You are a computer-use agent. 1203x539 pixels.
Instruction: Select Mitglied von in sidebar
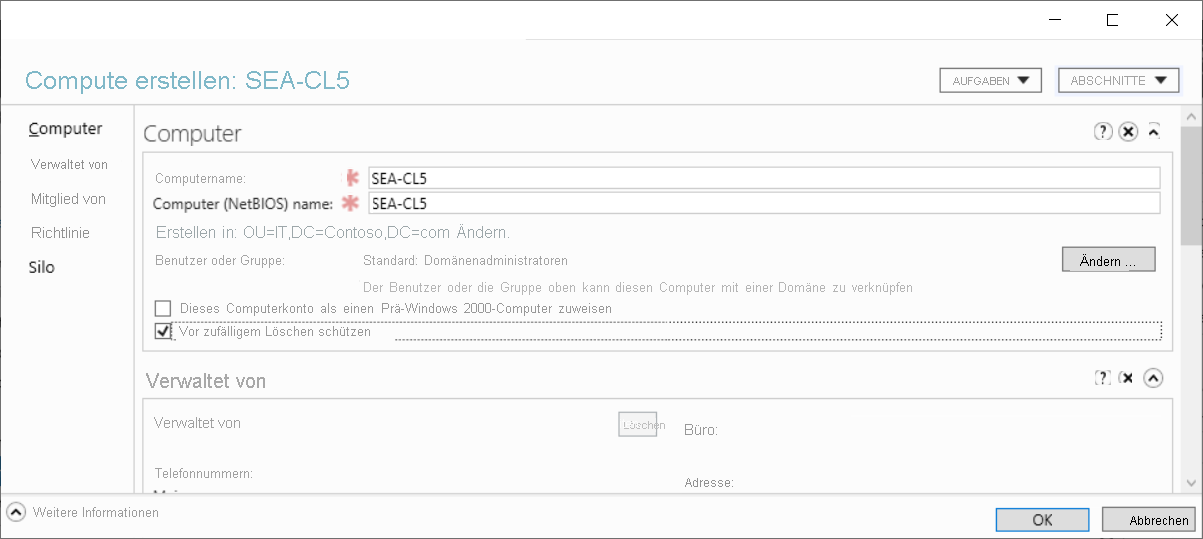click(68, 199)
